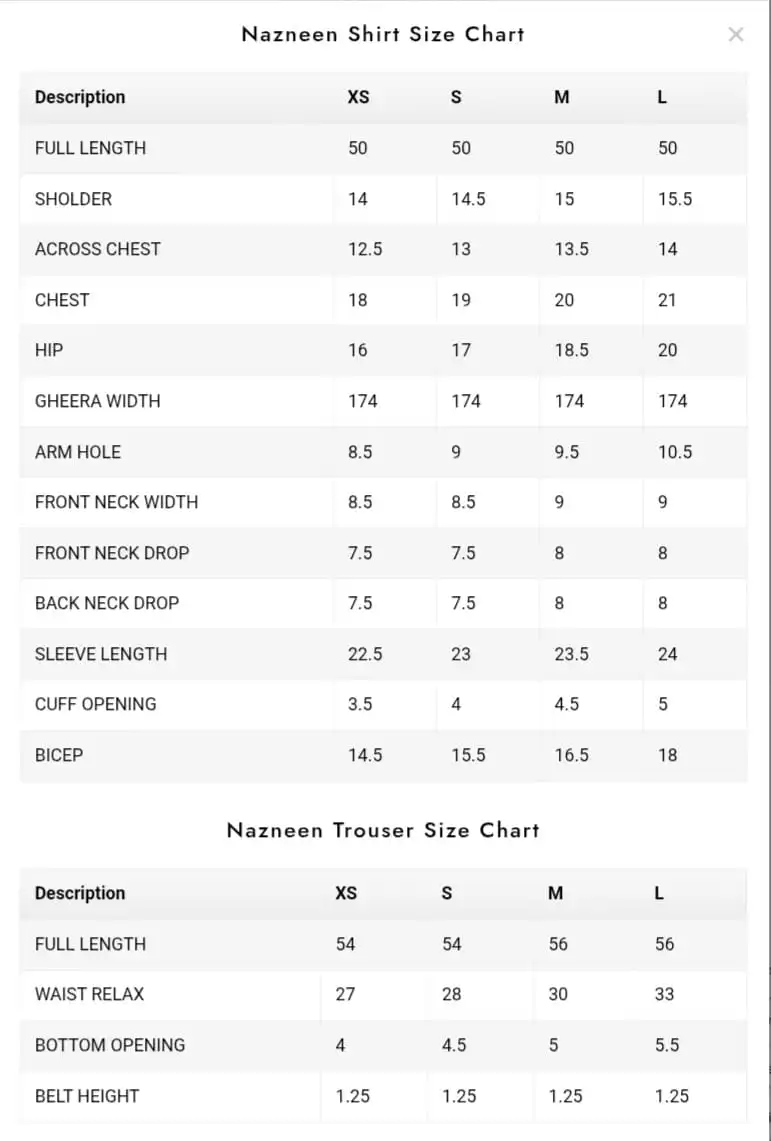Click the ACROSS CHEST row label

(x=98, y=249)
